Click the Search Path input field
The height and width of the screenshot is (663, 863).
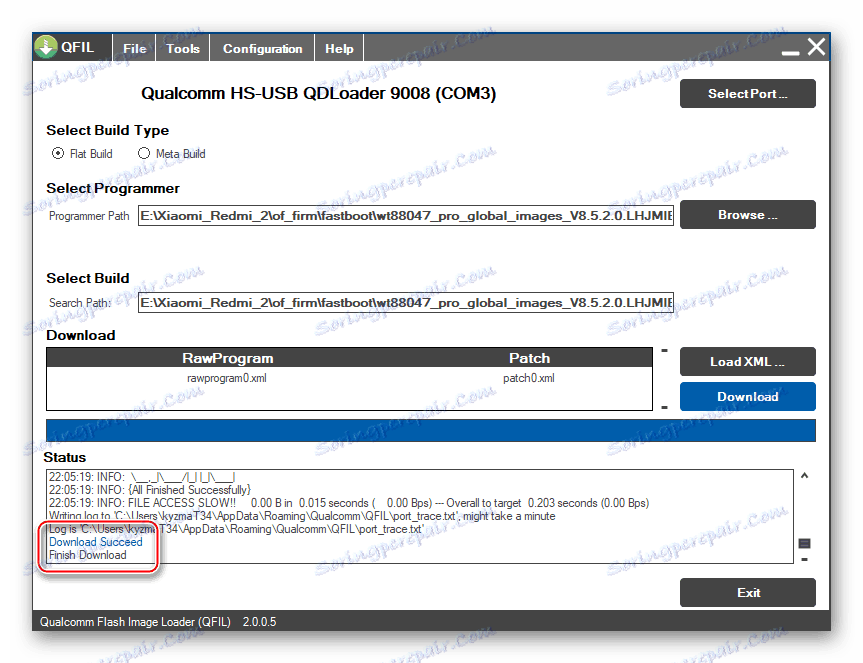click(x=406, y=303)
